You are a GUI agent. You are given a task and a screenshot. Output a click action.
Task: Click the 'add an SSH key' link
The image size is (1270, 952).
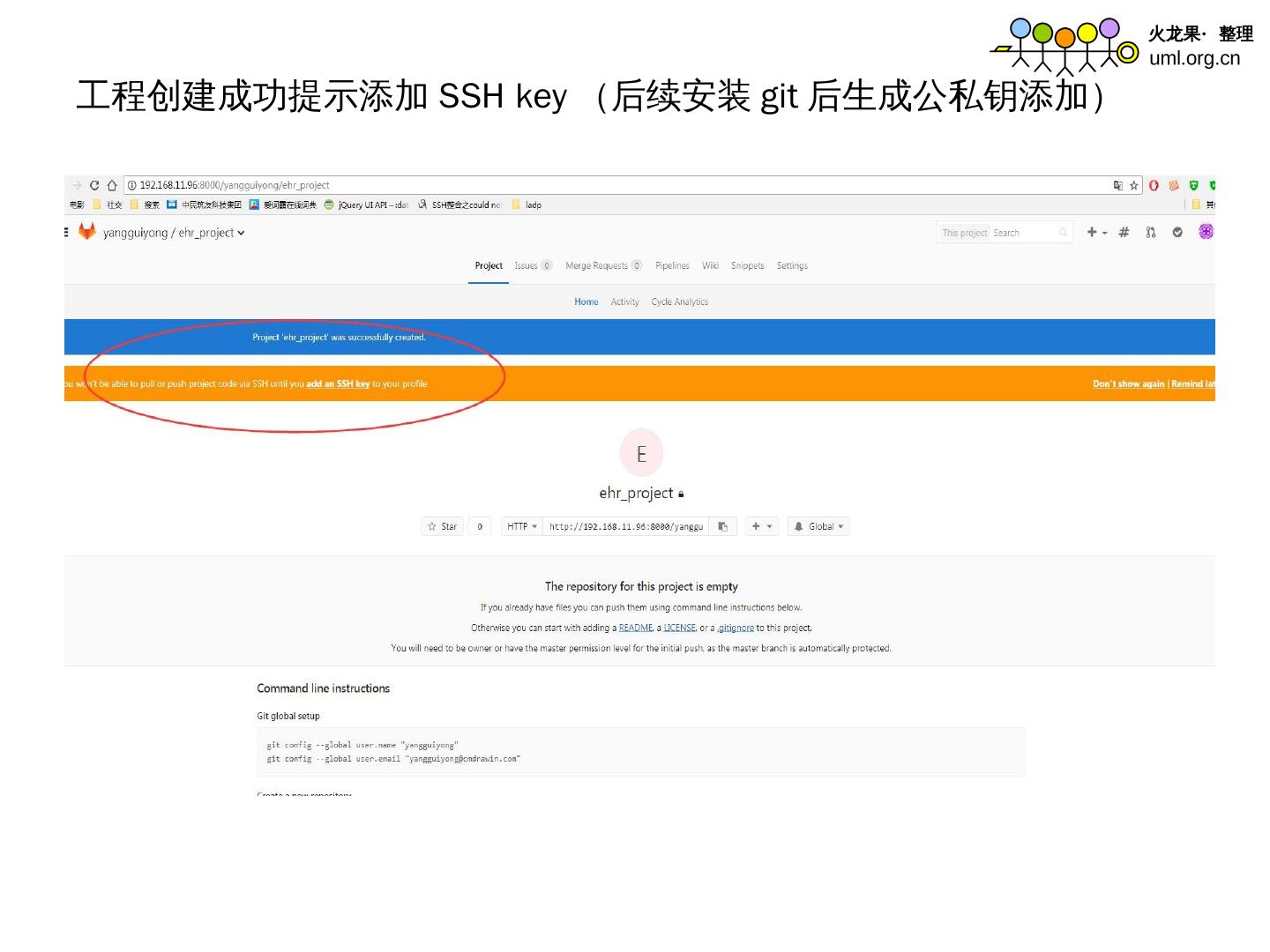[x=338, y=383]
